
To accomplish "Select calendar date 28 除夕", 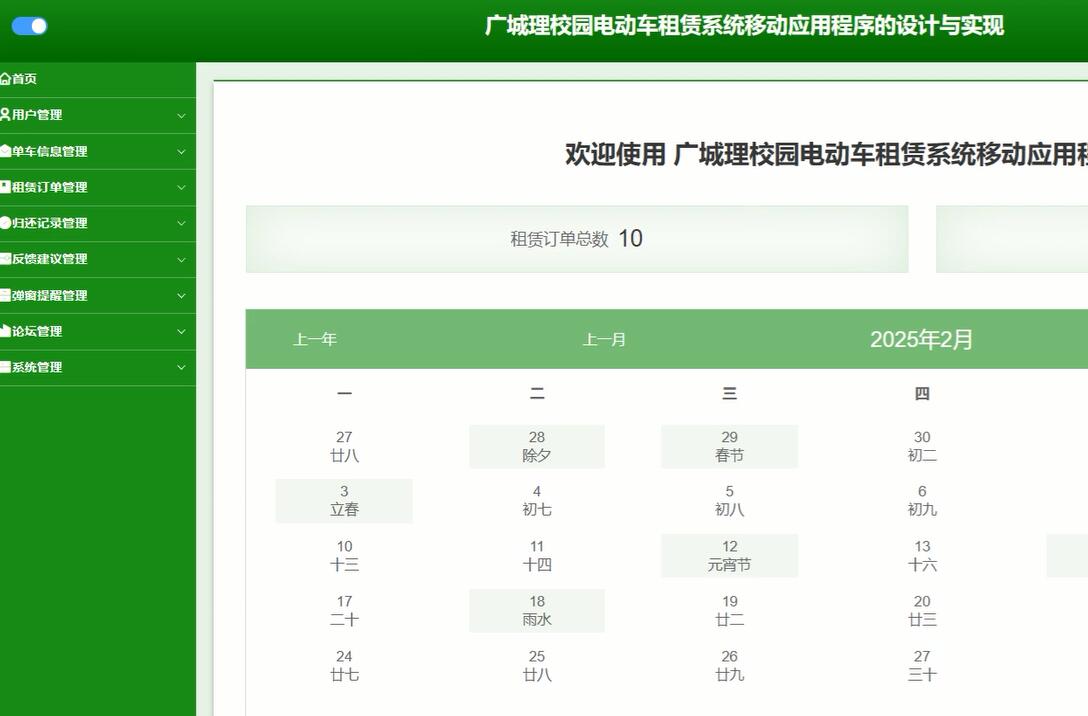I will pos(537,446).
